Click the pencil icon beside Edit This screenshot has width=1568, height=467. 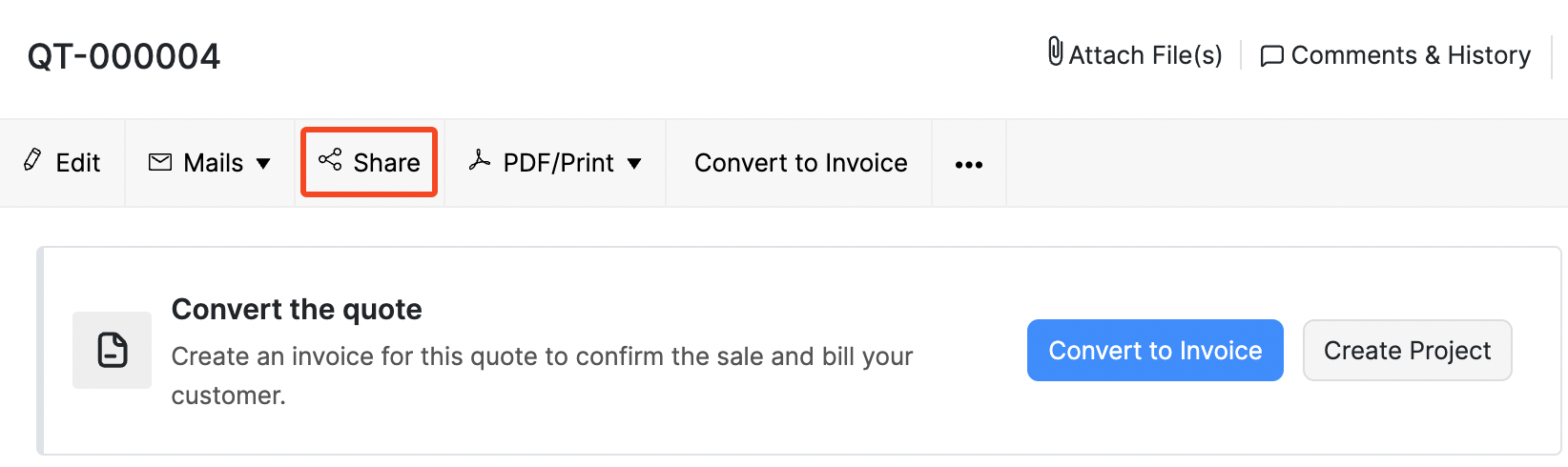coord(32,160)
